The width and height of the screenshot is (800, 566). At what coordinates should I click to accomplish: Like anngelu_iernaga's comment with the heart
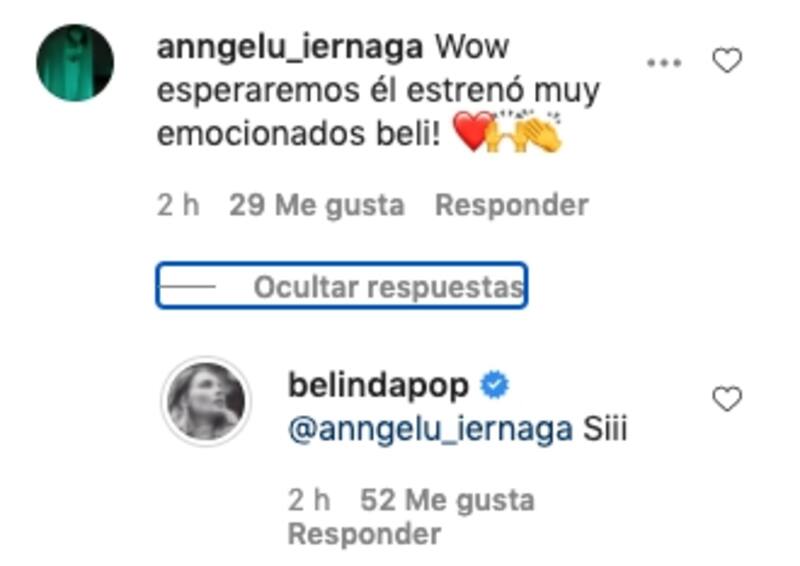coord(727,61)
